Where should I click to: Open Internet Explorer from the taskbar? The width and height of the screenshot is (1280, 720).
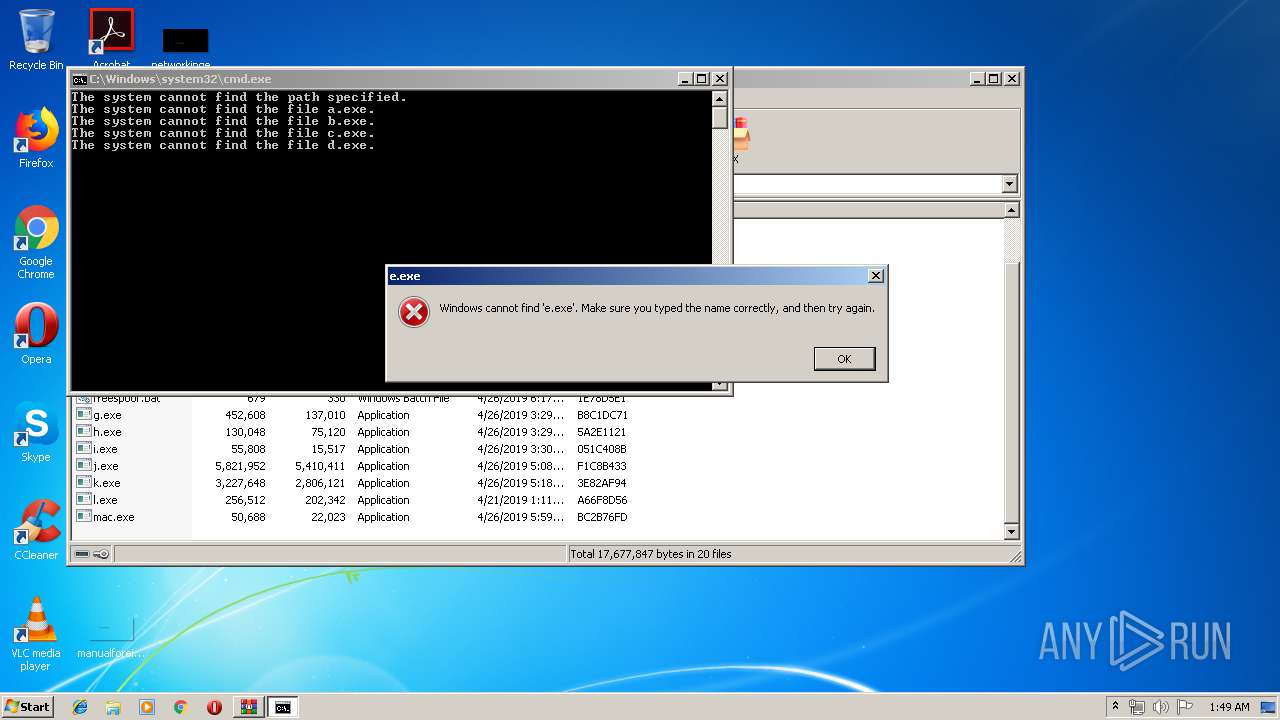pos(80,707)
